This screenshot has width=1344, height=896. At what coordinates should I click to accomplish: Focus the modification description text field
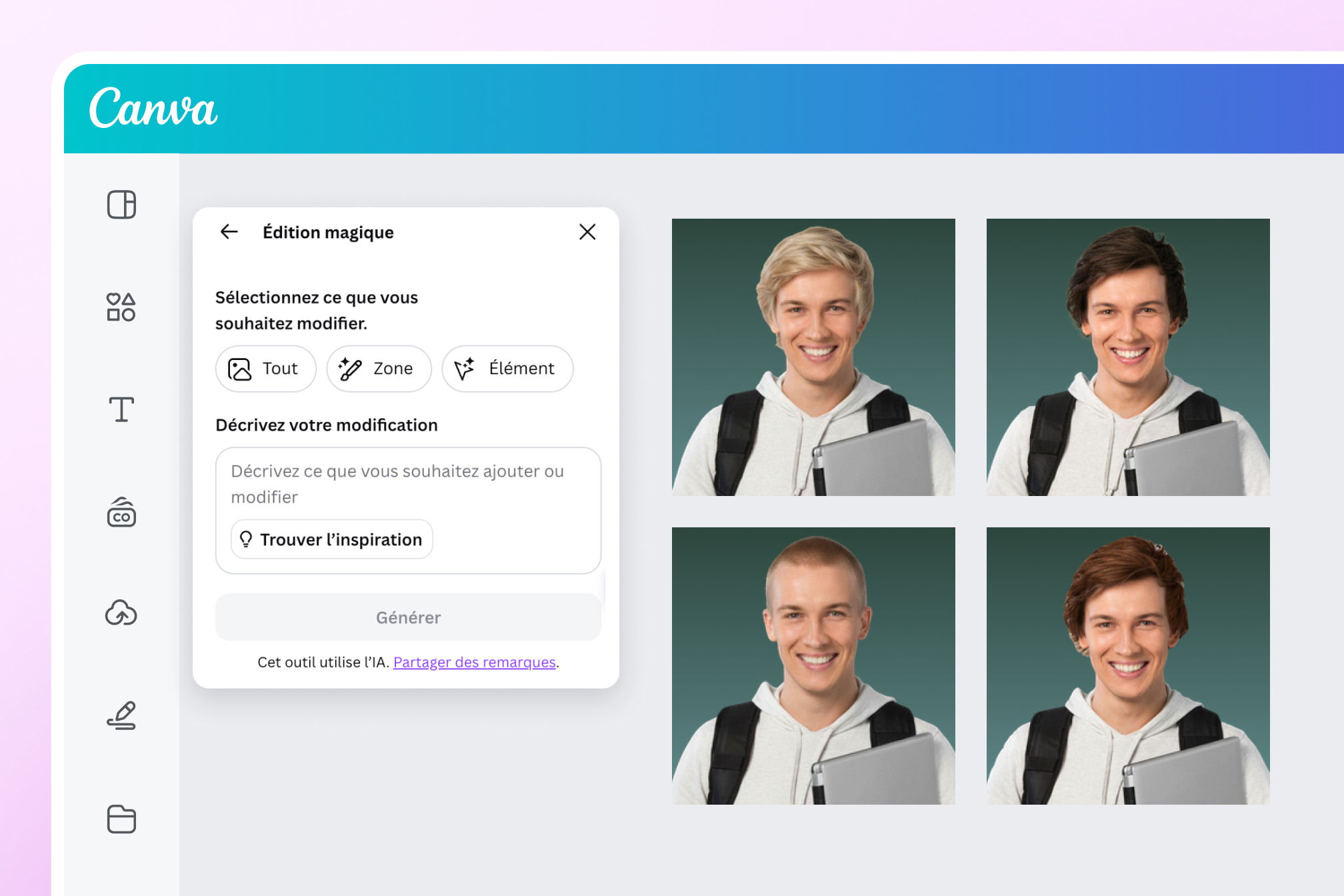[408, 484]
